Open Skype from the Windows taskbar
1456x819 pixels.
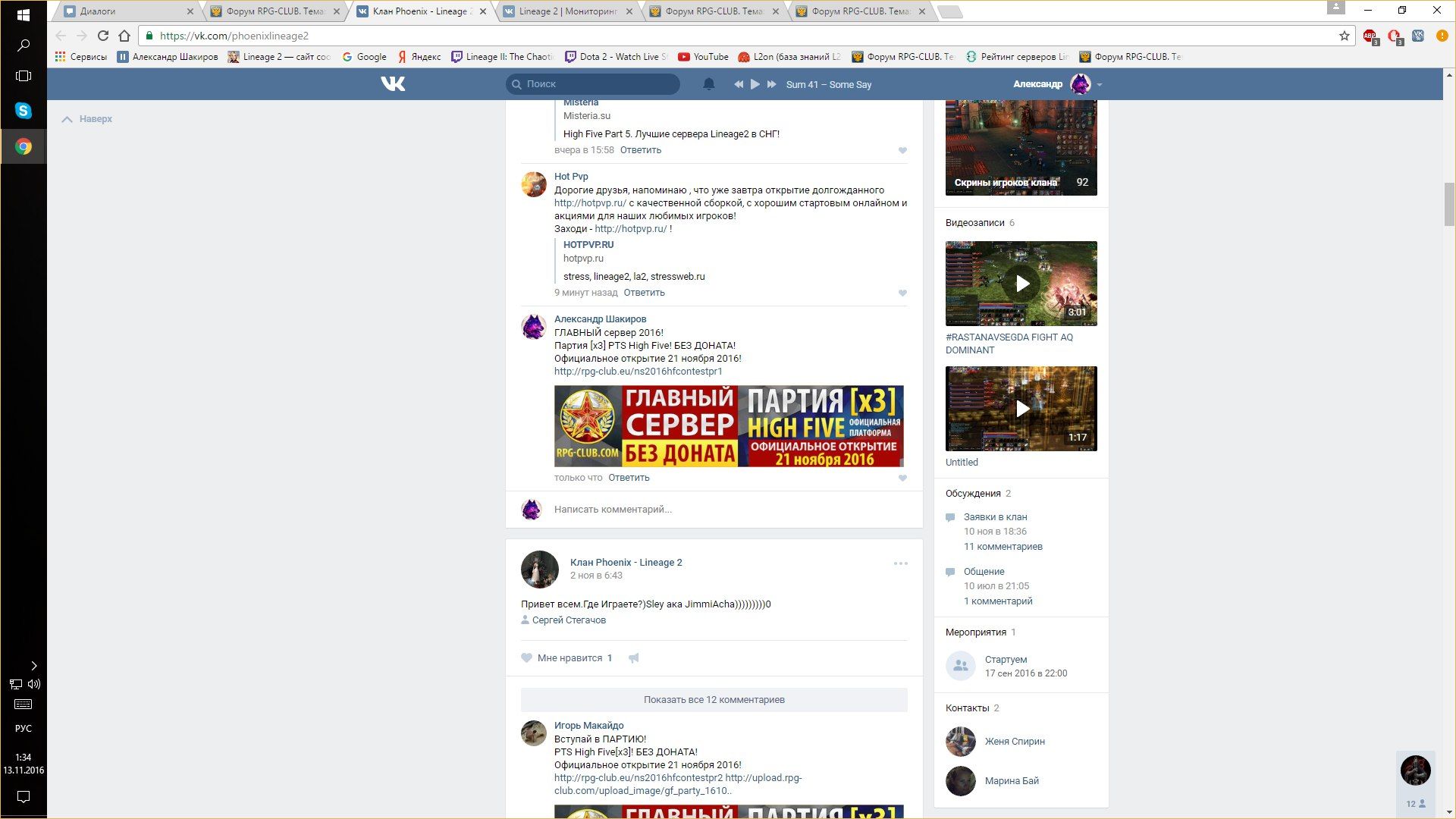pos(24,111)
